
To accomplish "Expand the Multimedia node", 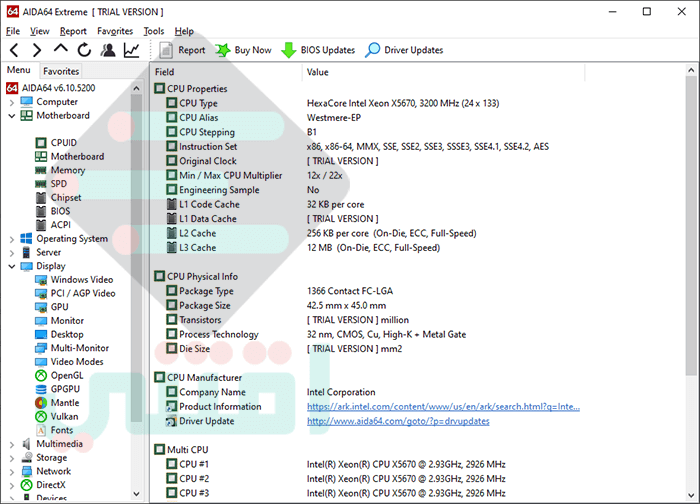I will [12, 445].
